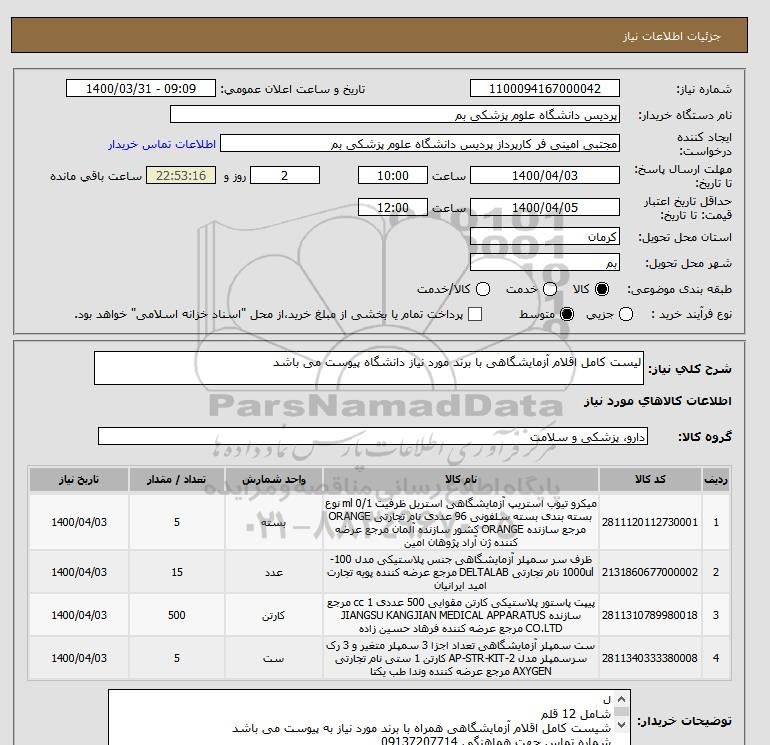
Task: Click the تاریخ نیاز column header
Action: [x=79, y=479]
